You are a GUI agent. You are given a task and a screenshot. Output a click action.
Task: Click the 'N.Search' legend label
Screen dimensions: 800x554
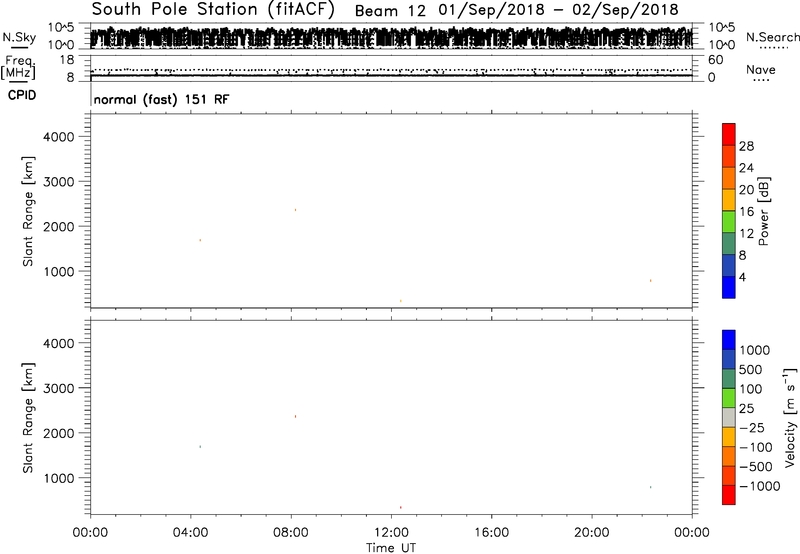772,37
